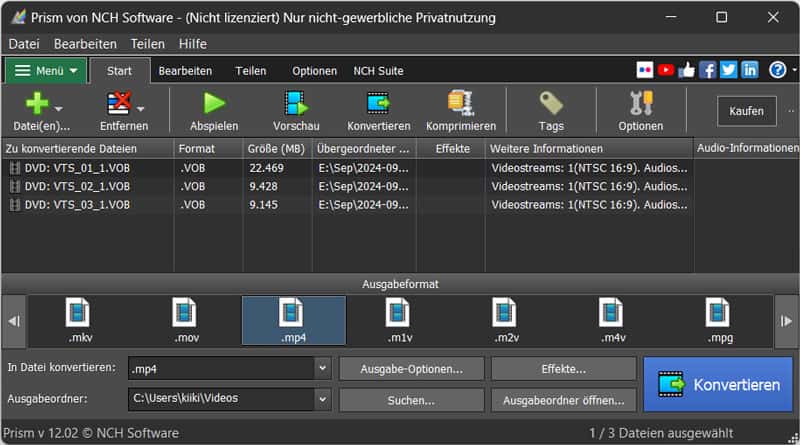Open the NCH Suite tab
The height and width of the screenshot is (445, 800).
coord(379,71)
